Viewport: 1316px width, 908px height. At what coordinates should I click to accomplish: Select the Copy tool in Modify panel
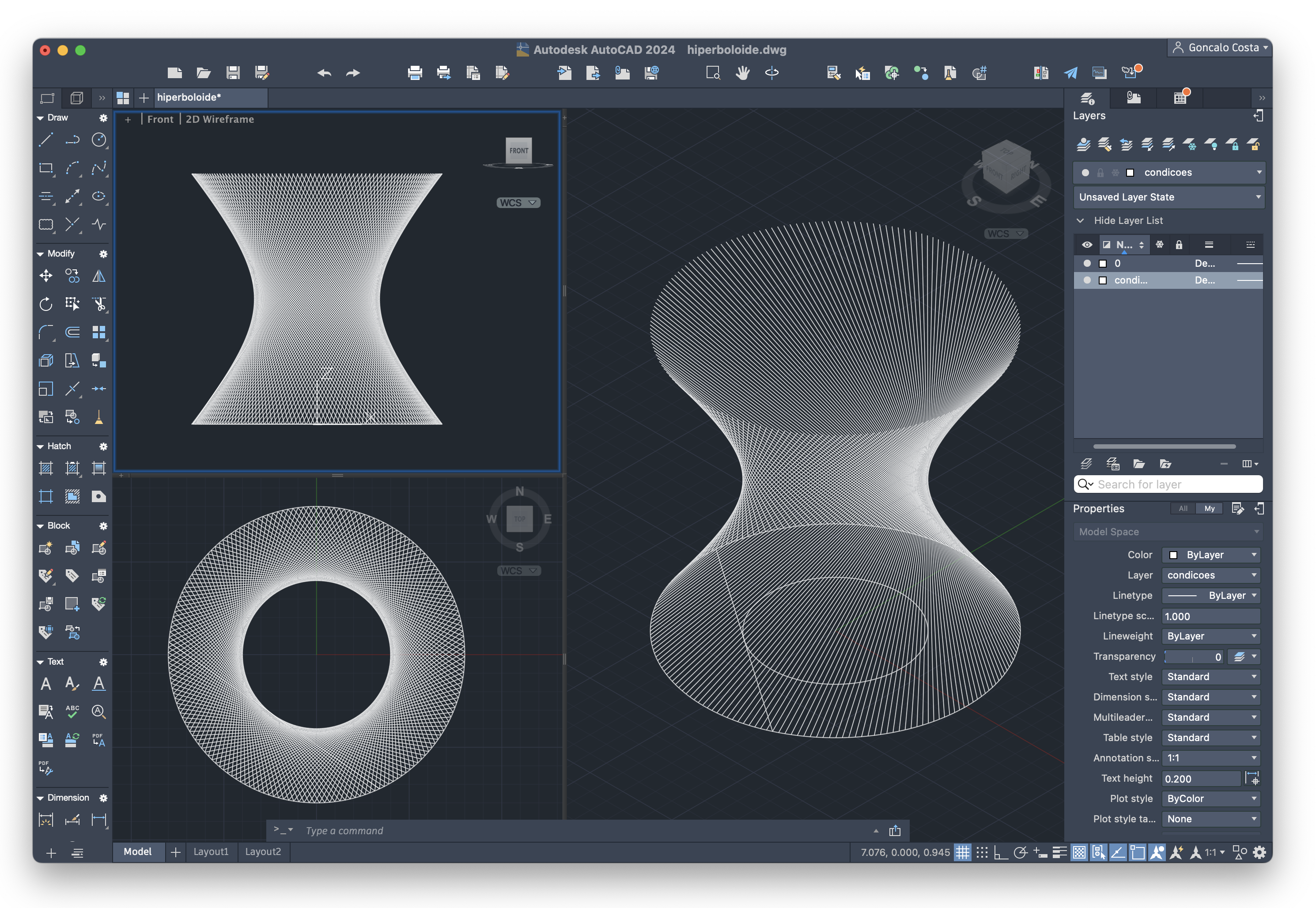pyautogui.click(x=72, y=276)
